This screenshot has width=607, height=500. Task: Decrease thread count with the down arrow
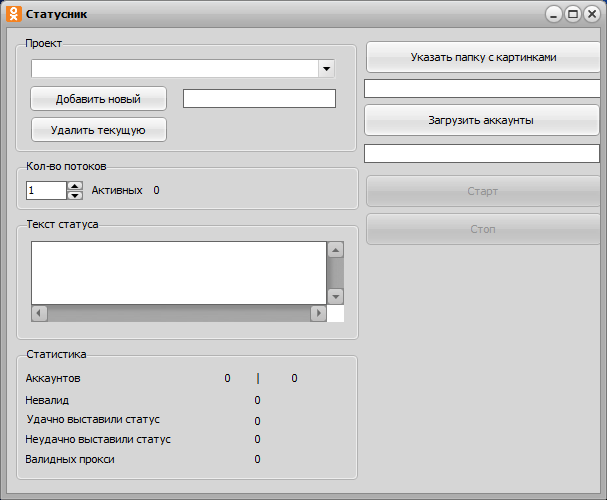click(x=75, y=195)
